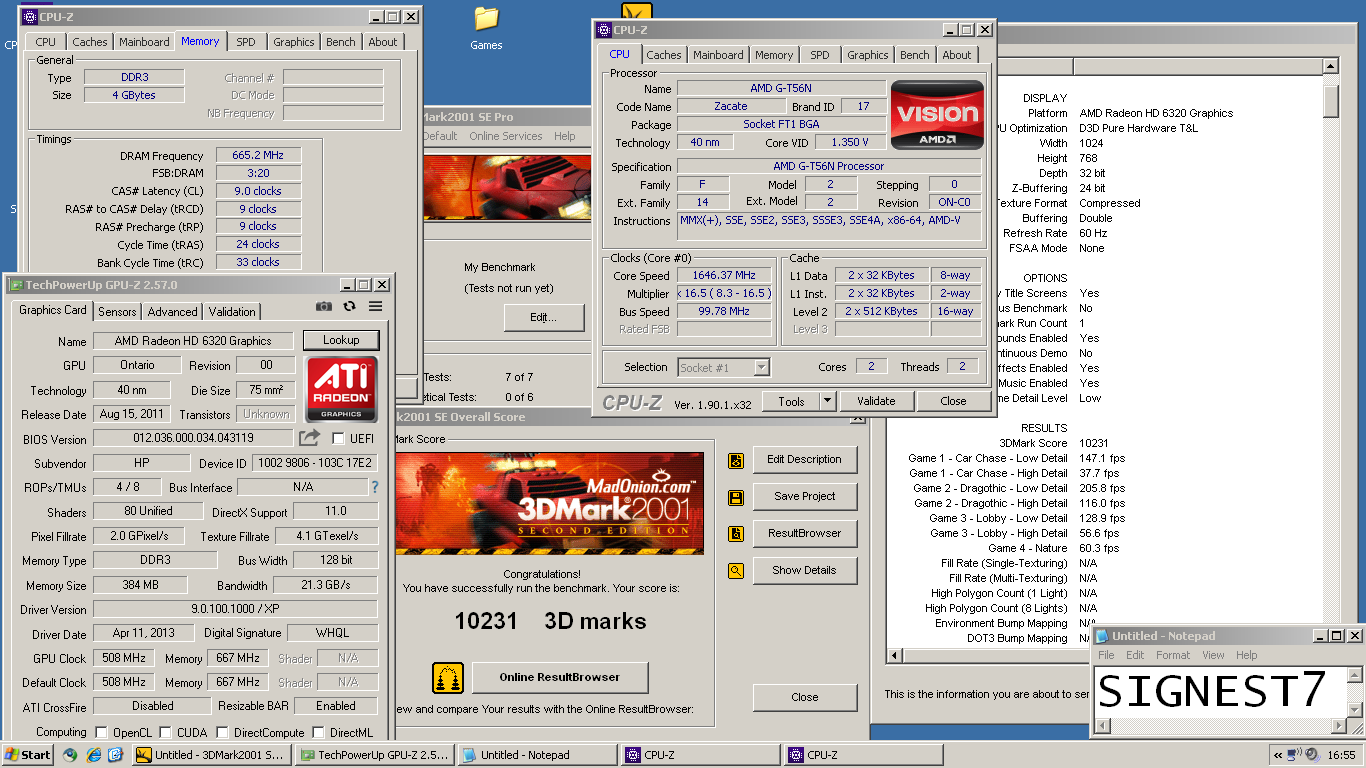
Task: Click the GPU-Z title bar icon
Action: pos(15,285)
